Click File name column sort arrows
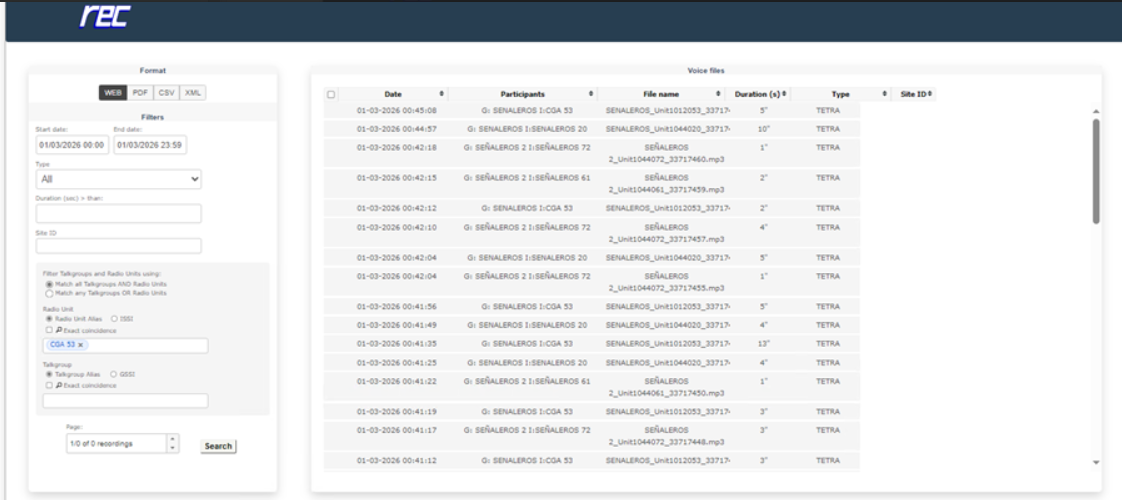This screenshot has height=500, width=1122. coord(718,94)
